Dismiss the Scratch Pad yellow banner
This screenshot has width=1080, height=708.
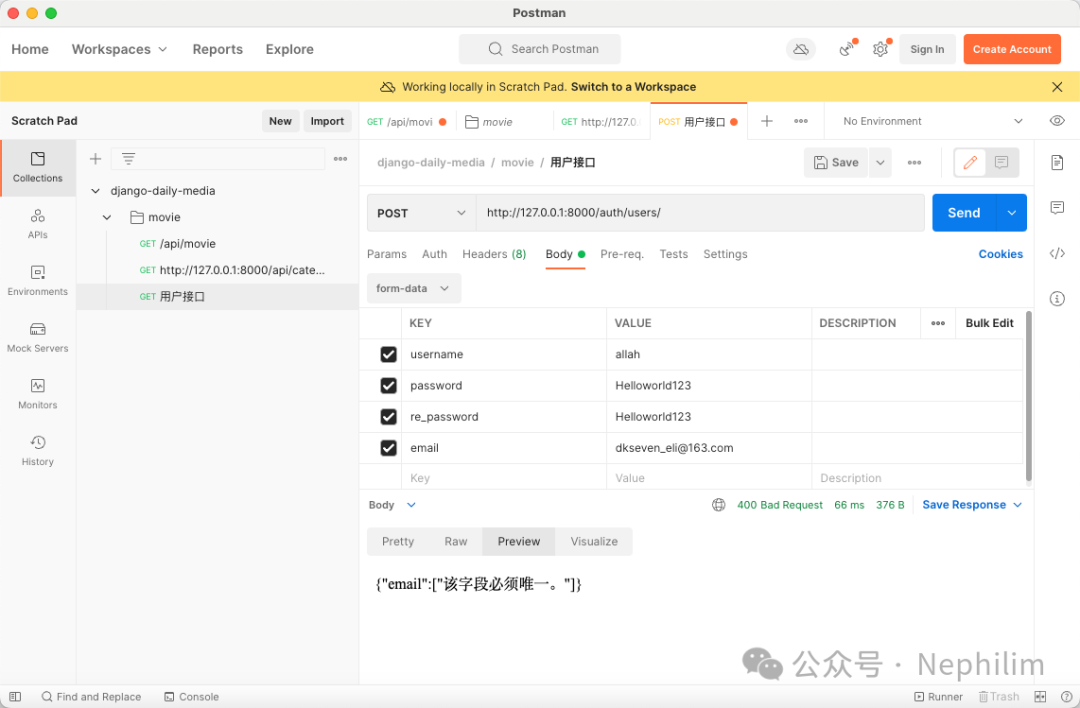[1057, 87]
